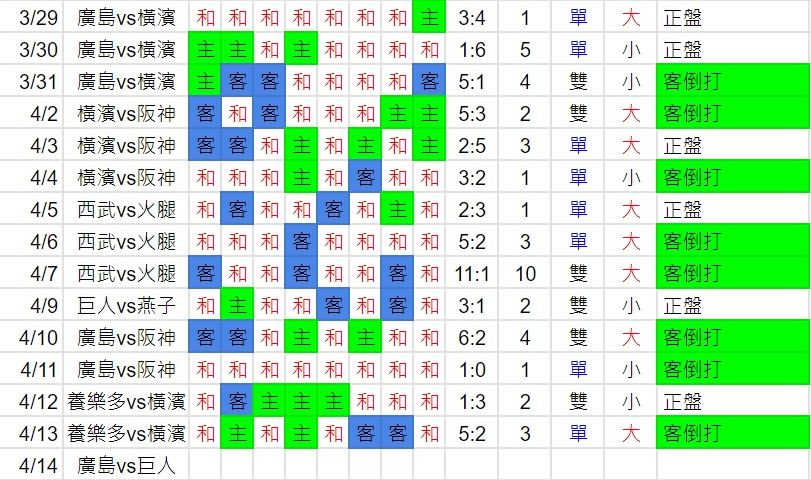Select 大 in the 4/13 row

(x=630, y=434)
